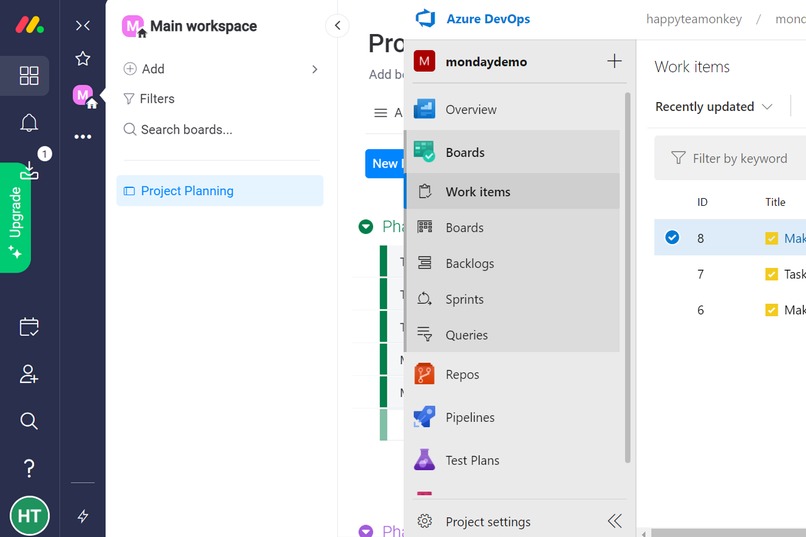Image resolution: width=806 pixels, height=537 pixels.
Task: Open the notifications bell
Action: (x=29, y=123)
